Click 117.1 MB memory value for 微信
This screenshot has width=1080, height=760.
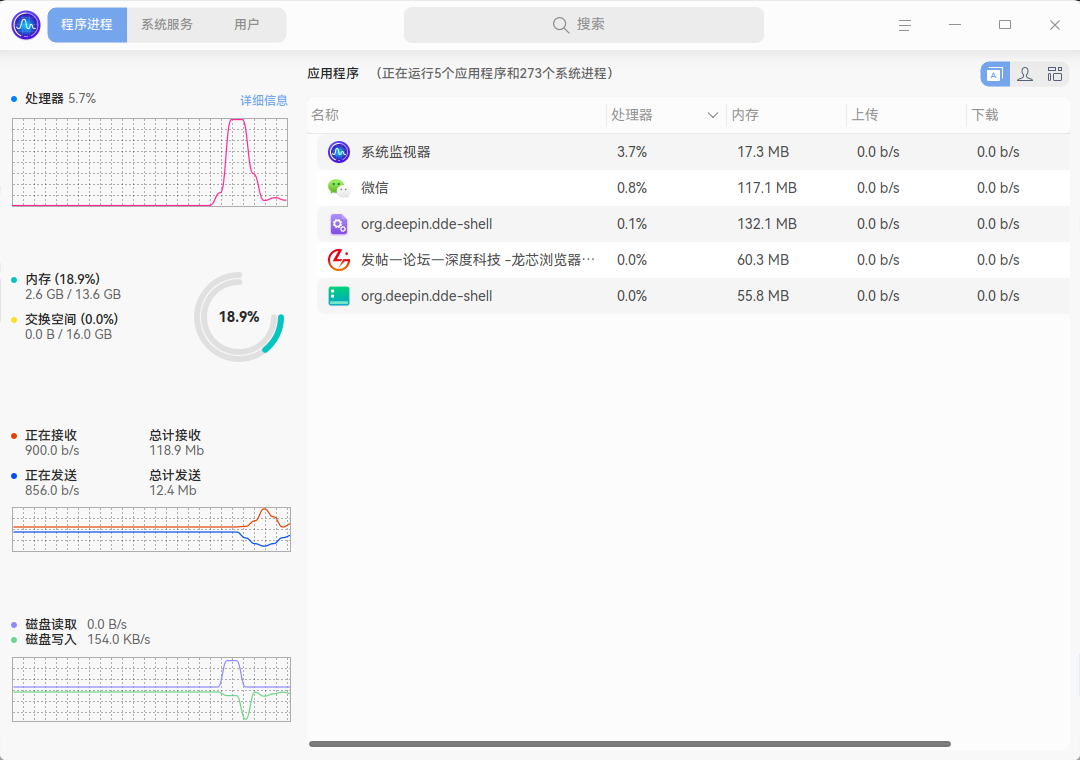767,187
